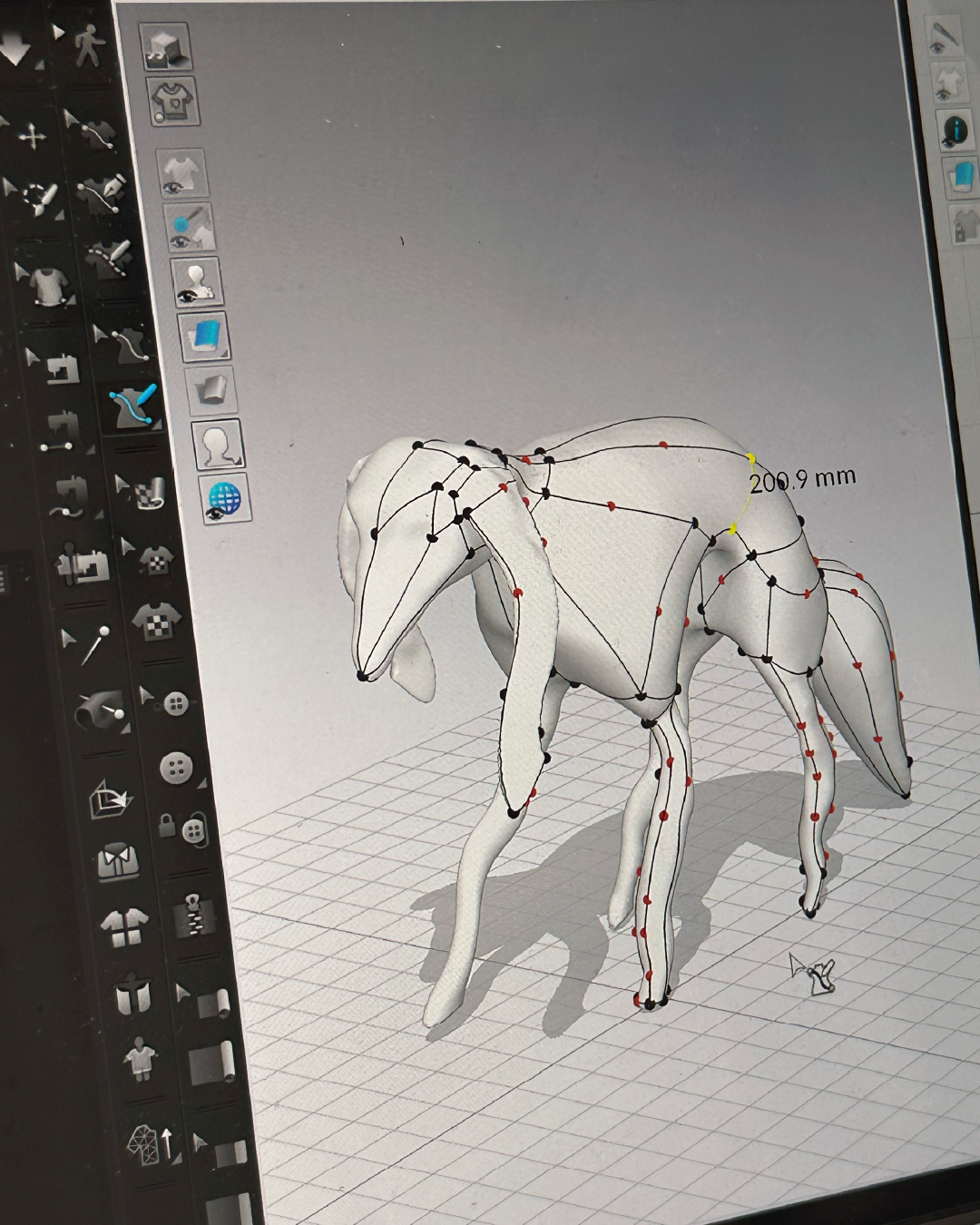The image size is (980, 1225).
Task: Toggle the blue-dot brush visibility eye
Action: [190, 227]
